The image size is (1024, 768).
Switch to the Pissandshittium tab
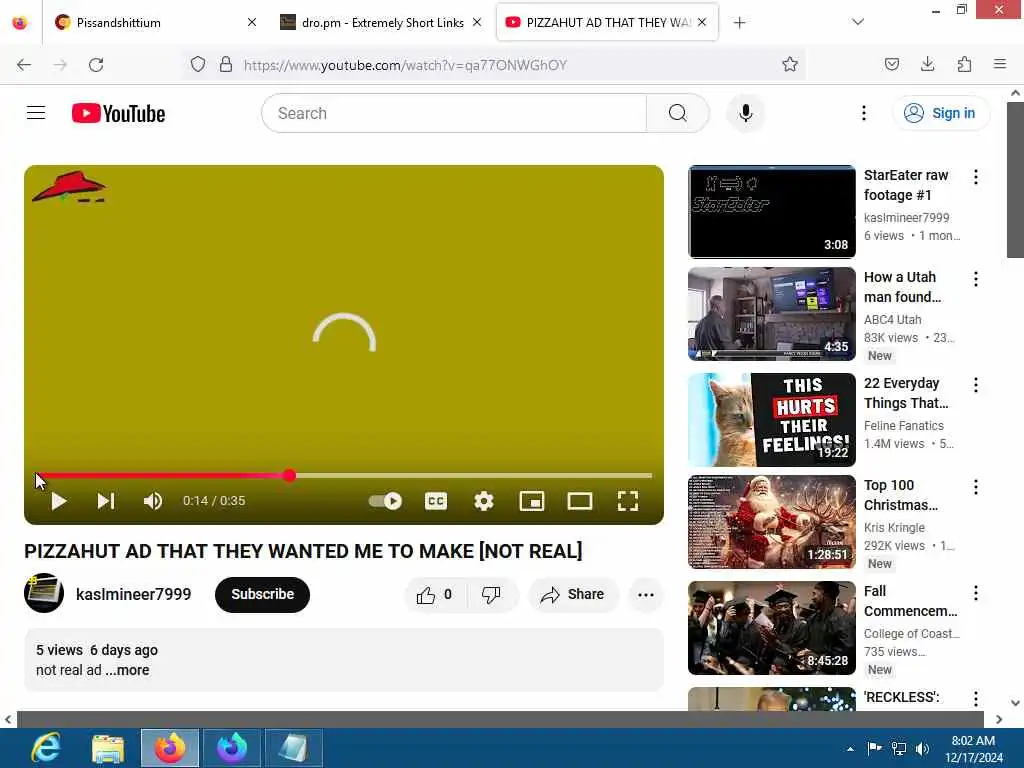point(155,22)
